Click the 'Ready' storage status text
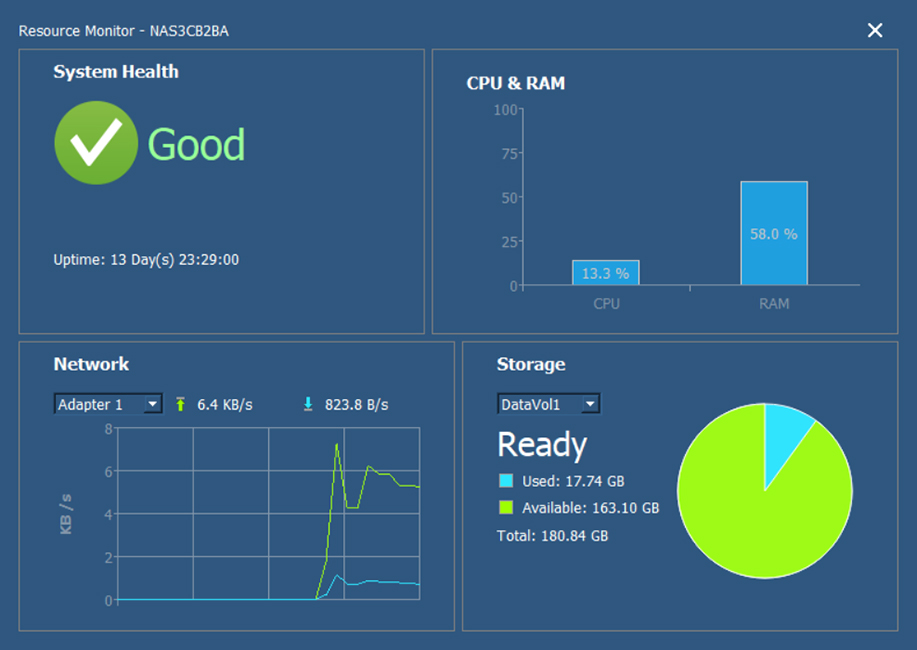This screenshot has width=917, height=650. coord(542,445)
